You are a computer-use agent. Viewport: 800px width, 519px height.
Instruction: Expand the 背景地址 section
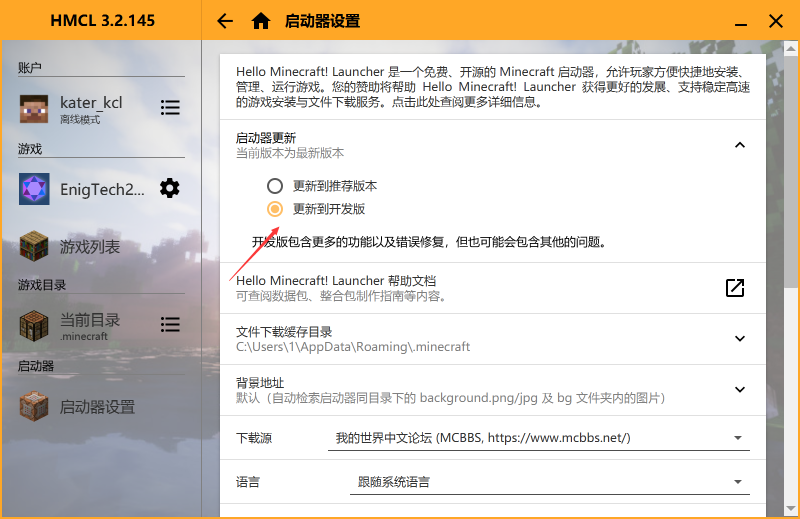point(740,390)
